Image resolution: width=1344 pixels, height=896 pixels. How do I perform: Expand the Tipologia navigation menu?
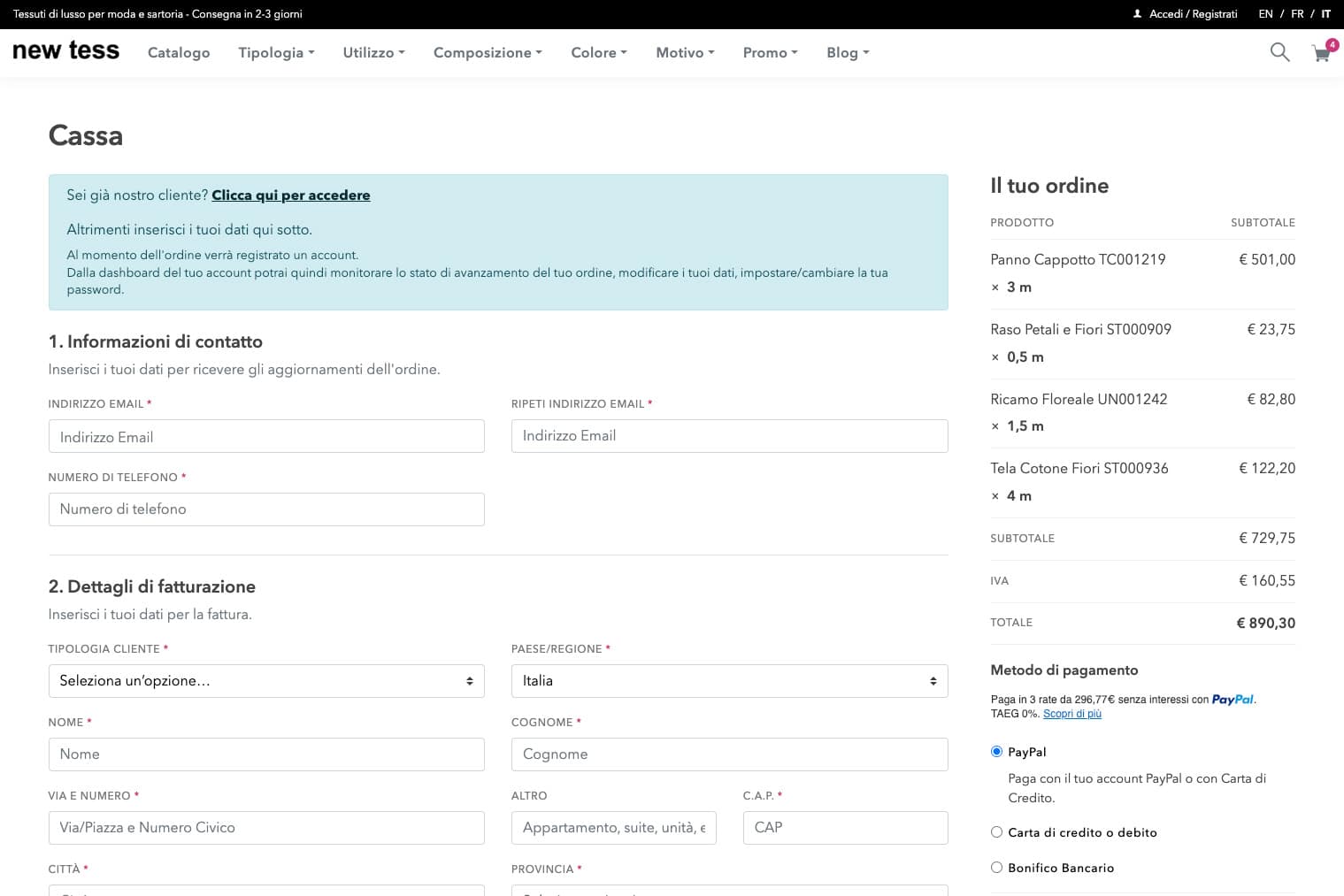pyautogui.click(x=276, y=53)
